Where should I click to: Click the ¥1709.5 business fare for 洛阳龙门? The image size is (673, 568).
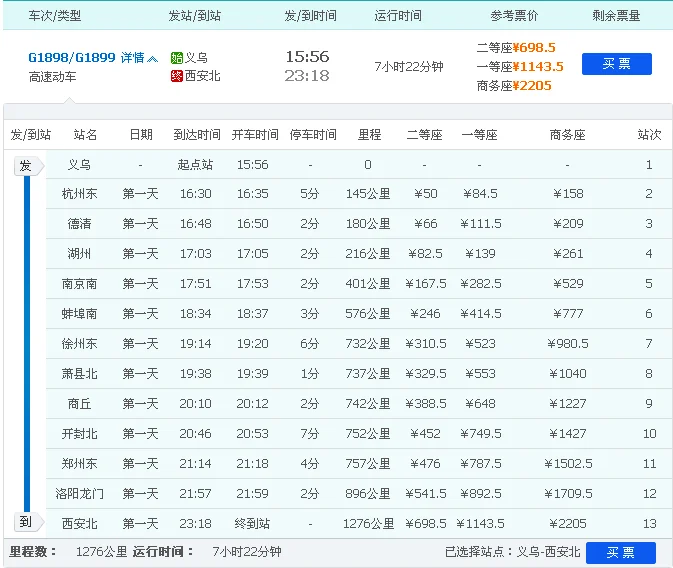click(568, 494)
